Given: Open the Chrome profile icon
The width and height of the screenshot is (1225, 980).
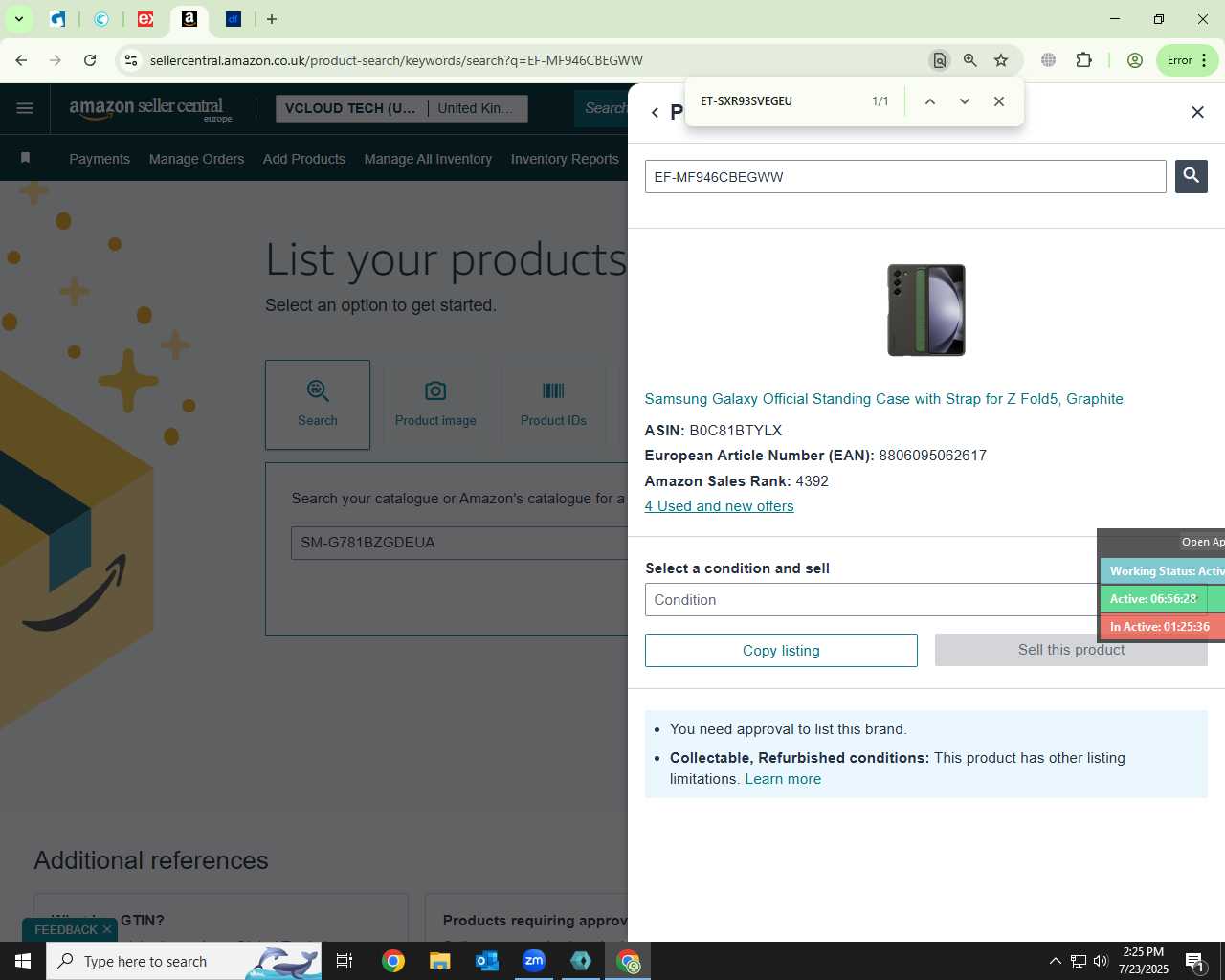Looking at the screenshot, I should (1135, 60).
